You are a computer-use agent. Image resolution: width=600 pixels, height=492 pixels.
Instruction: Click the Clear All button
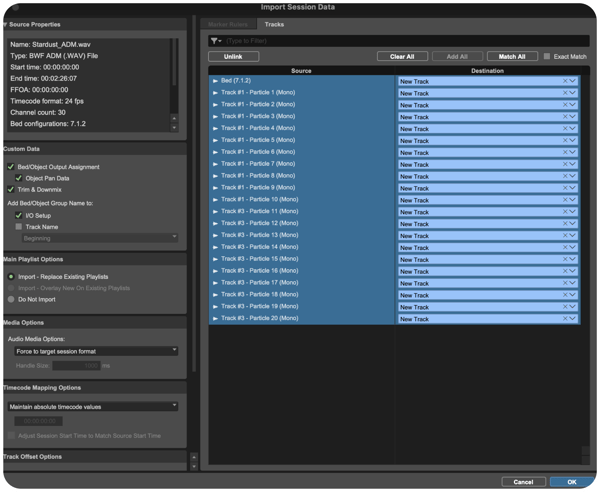pos(402,56)
